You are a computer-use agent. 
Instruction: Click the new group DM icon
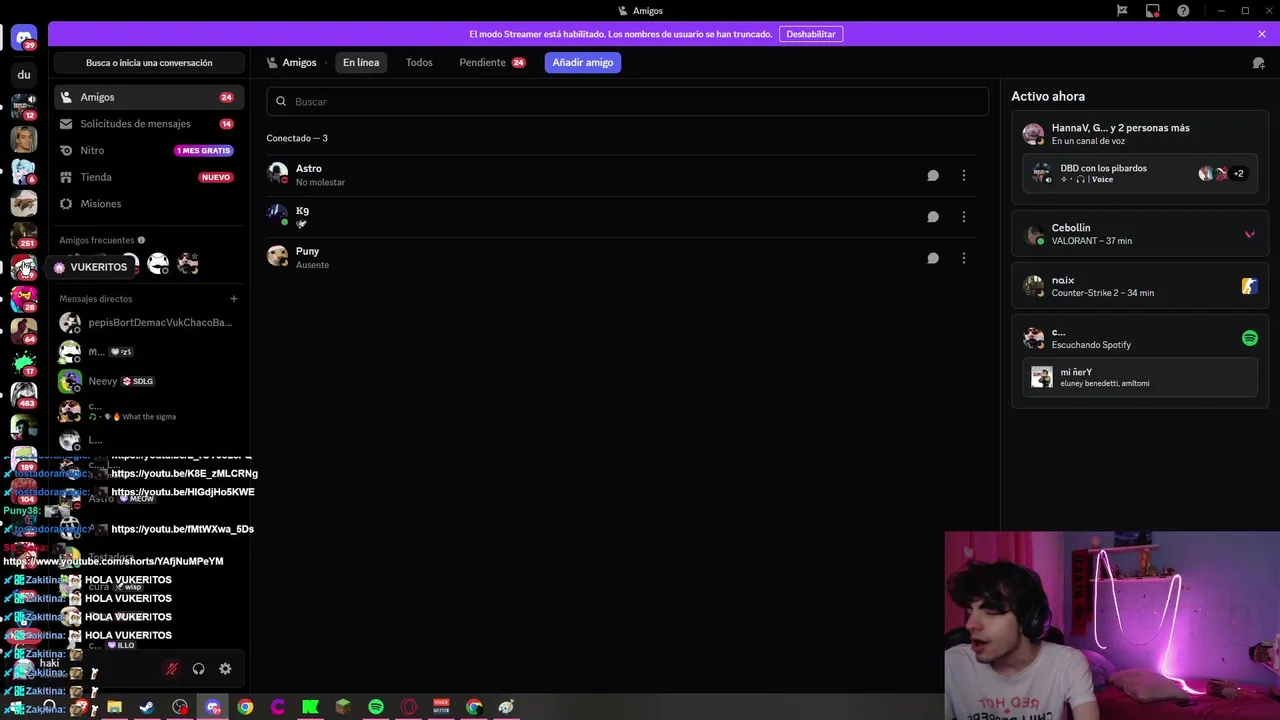1259,63
